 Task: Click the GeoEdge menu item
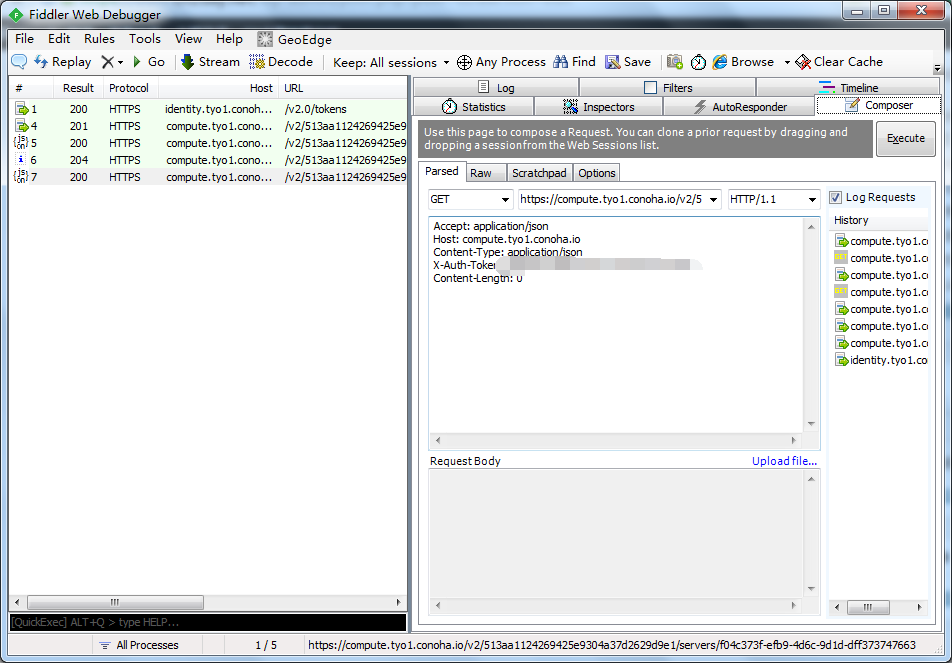coord(294,39)
